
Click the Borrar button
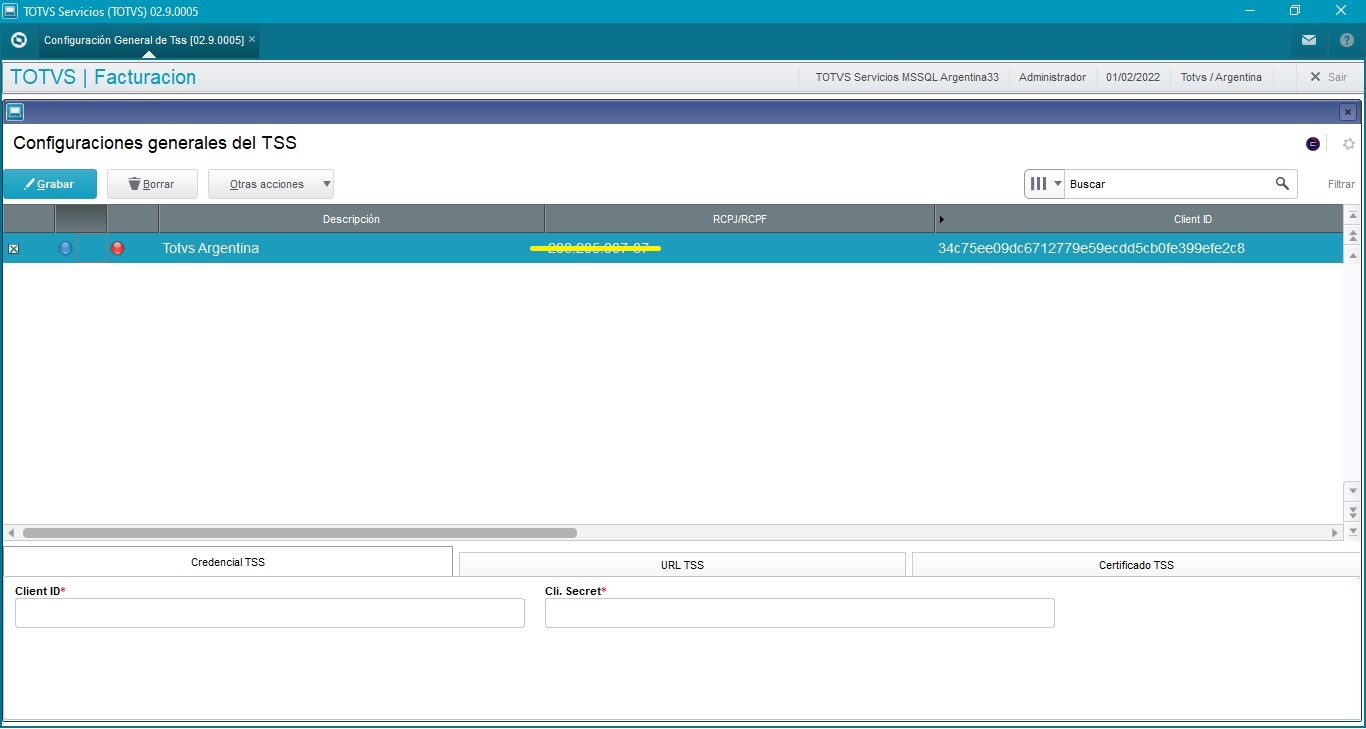tap(152, 184)
